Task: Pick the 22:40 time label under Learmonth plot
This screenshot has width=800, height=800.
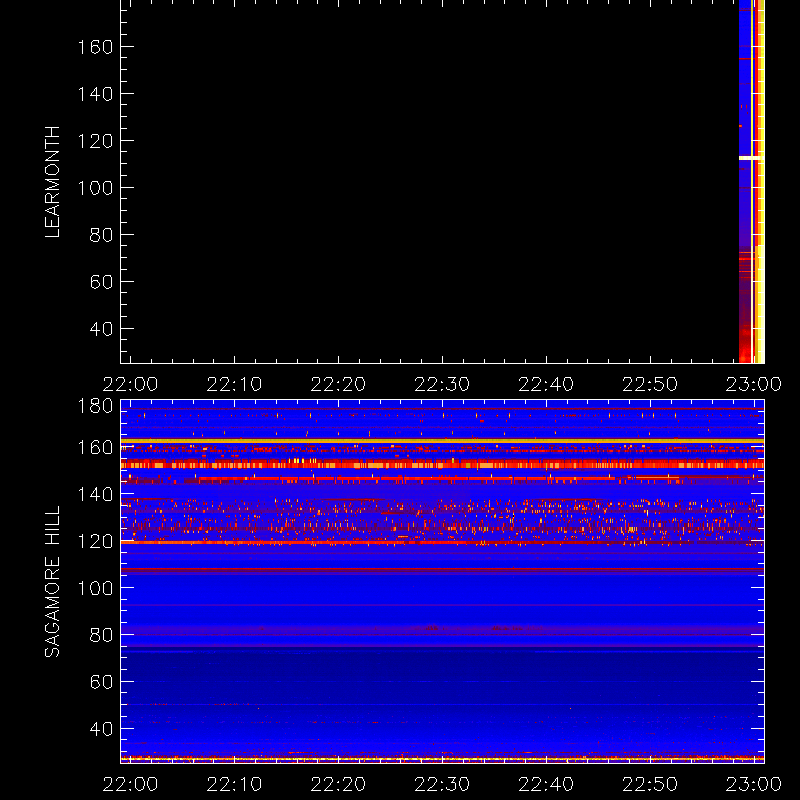Action: (546, 384)
